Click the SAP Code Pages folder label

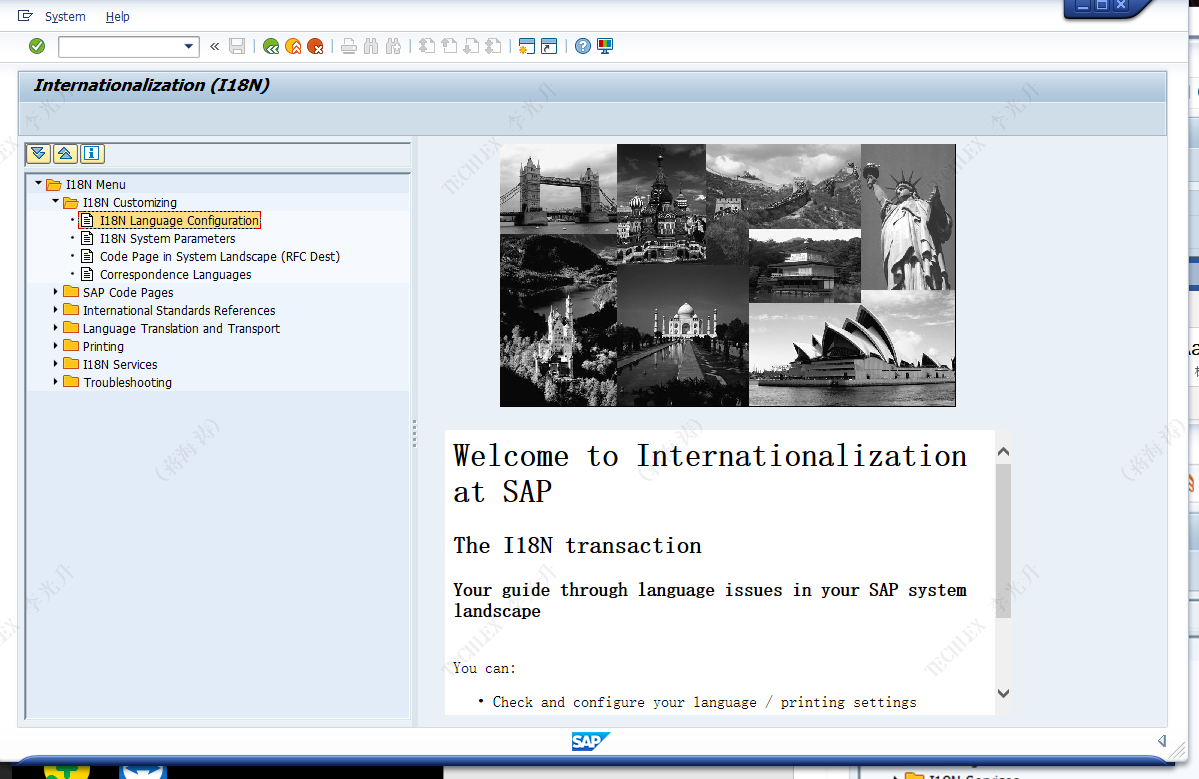click(x=128, y=292)
